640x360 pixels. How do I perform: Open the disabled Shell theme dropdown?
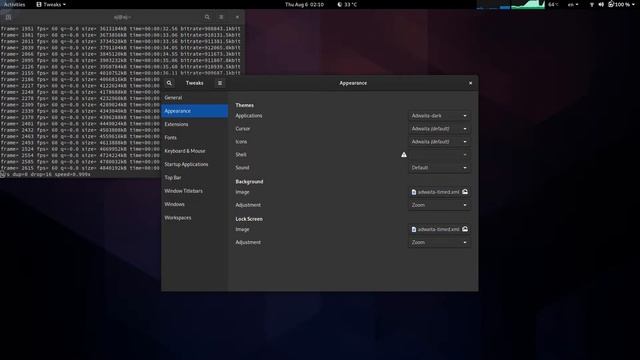[439, 155]
